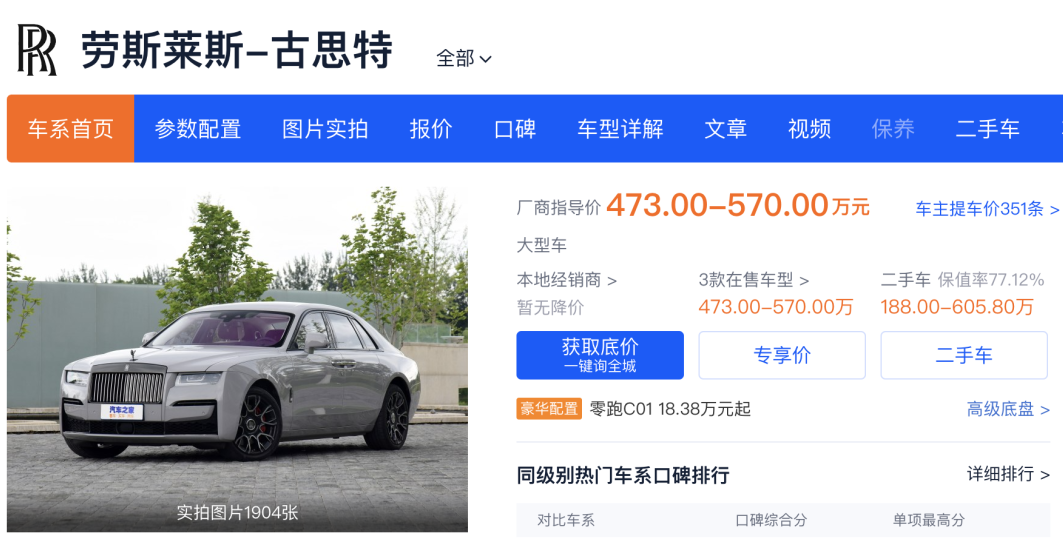This screenshot has height=543, width=1063.
Task: Go to 车系首页 tab
Action: pos(70,129)
